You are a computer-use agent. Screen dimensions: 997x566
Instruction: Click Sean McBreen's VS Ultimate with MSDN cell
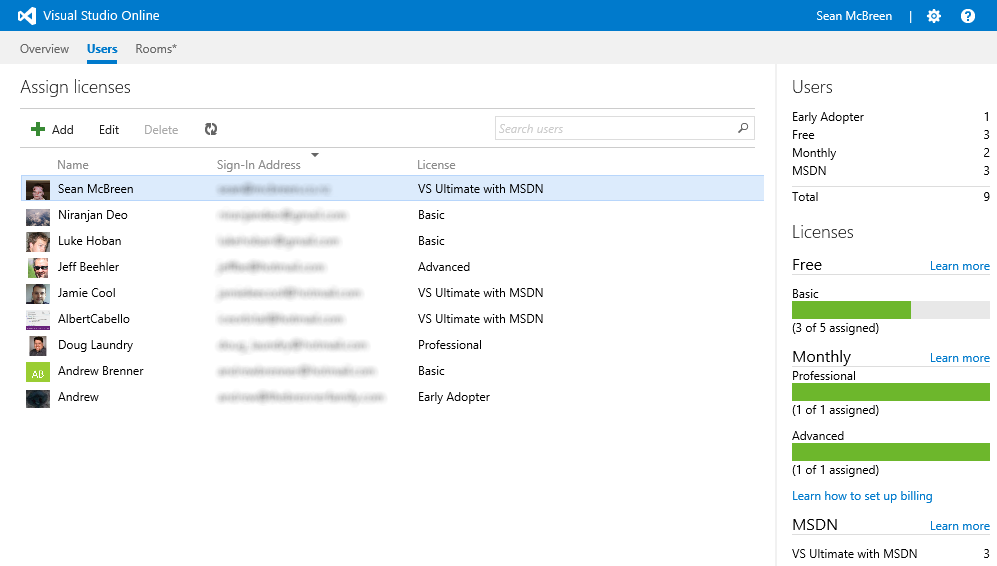coord(480,189)
